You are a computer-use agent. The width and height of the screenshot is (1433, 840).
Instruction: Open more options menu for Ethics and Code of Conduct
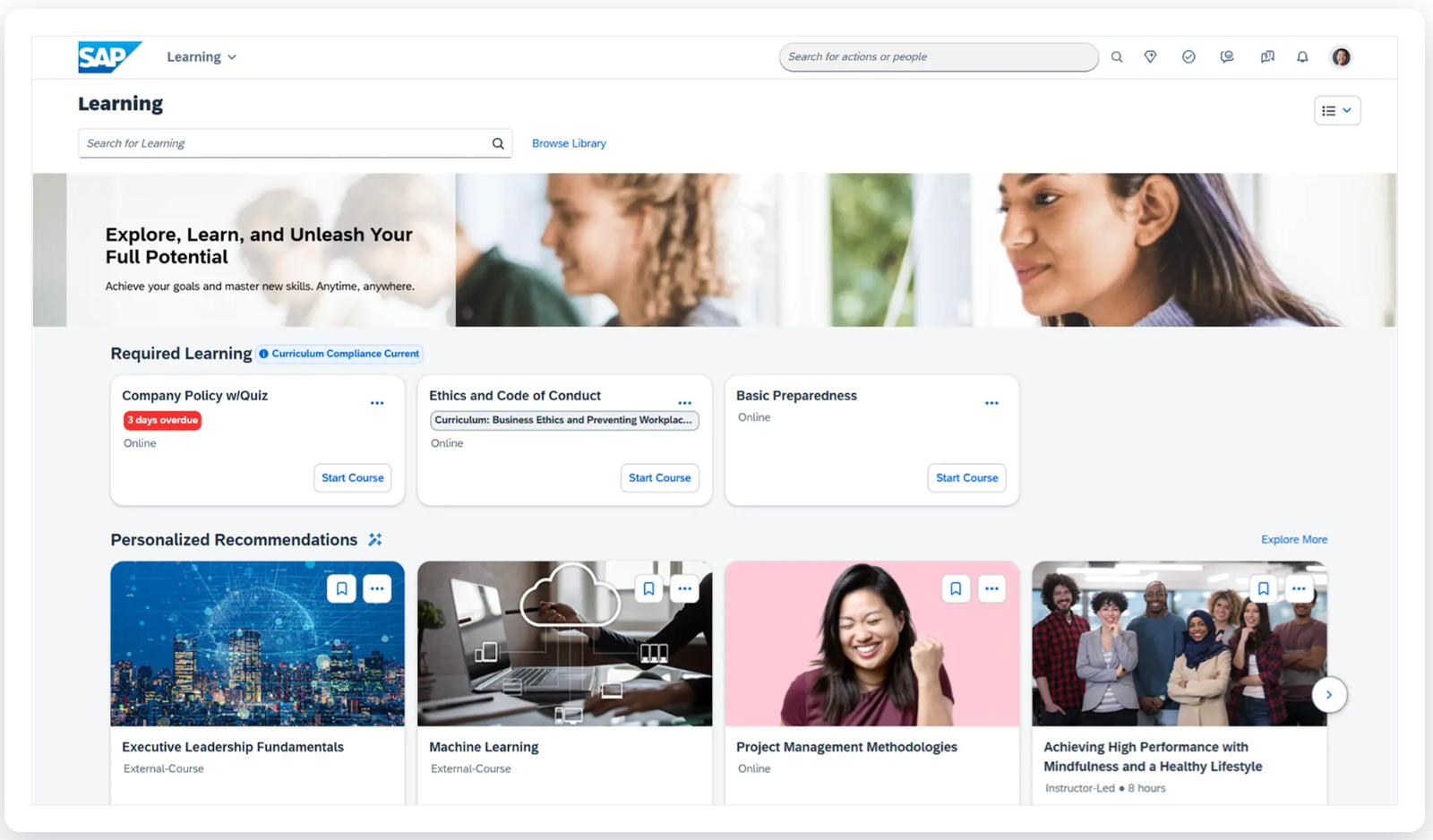point(684,403)
